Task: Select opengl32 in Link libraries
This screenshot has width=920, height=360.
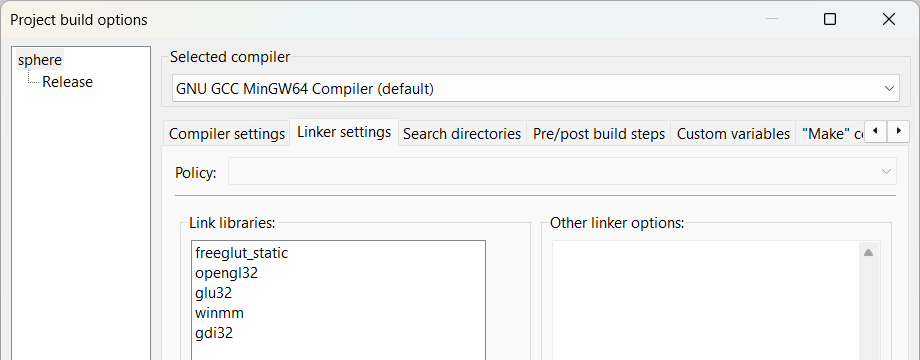Action: point(226,273)
